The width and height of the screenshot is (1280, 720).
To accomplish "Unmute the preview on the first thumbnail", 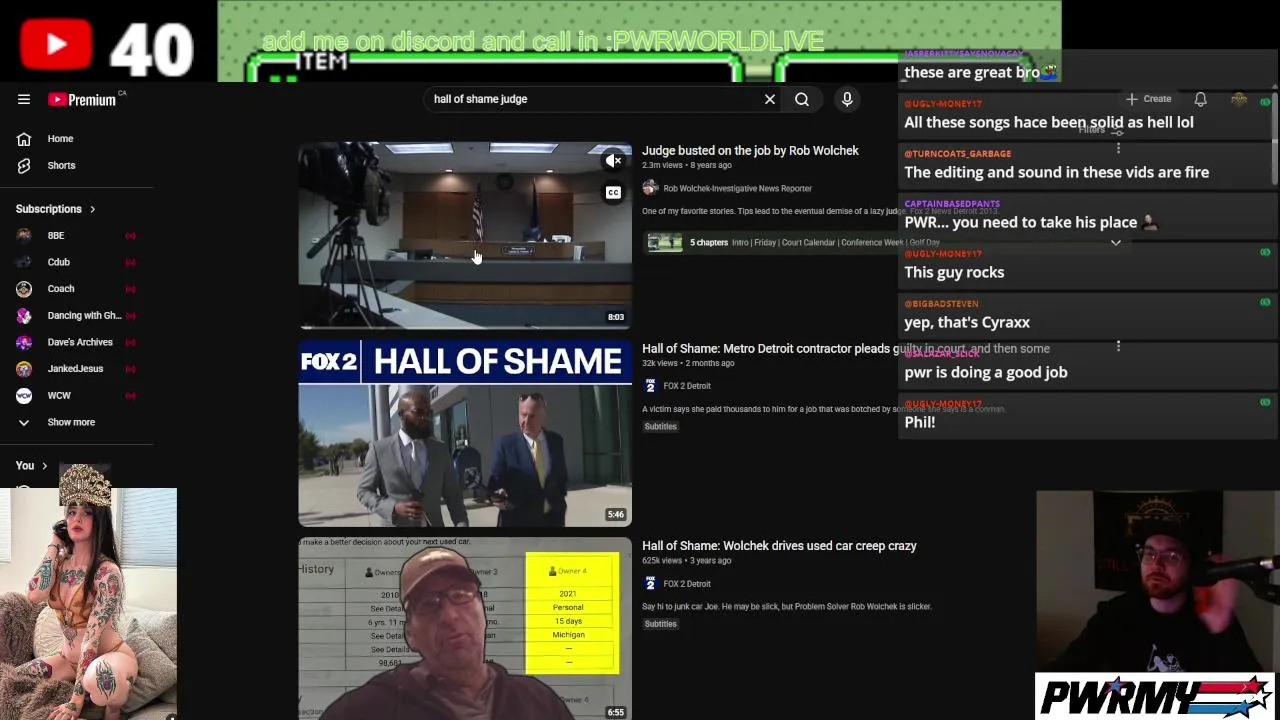I will coord(613,161).
